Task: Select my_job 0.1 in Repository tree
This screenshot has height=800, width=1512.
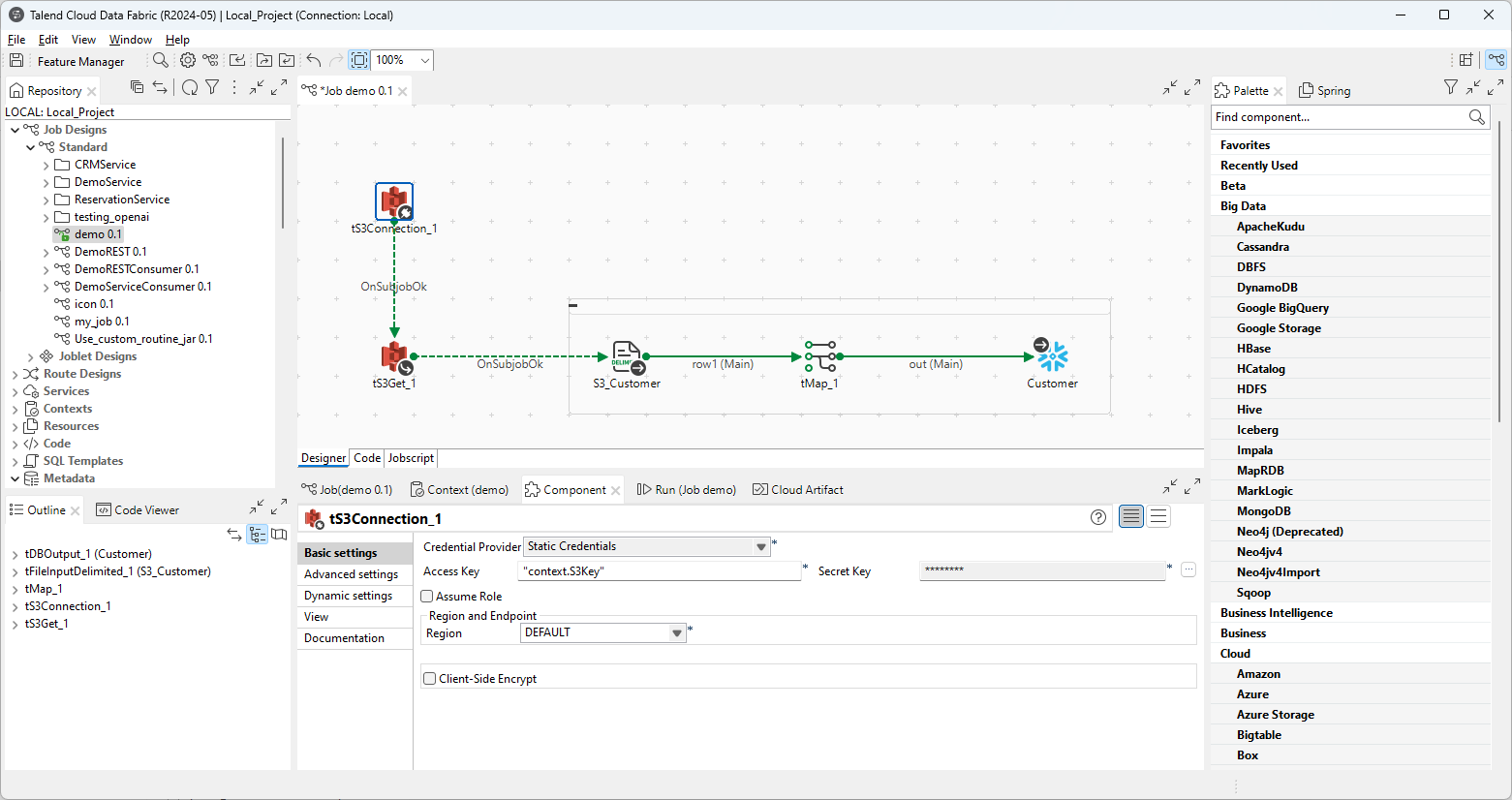Action: [102, 322]
